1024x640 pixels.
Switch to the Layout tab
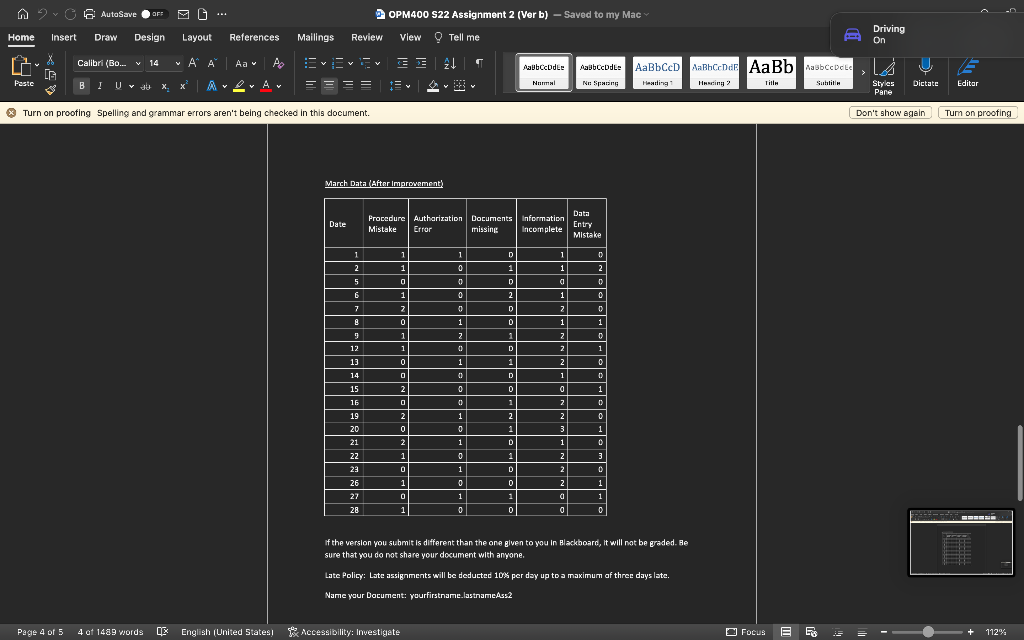[x=197, y=37]
